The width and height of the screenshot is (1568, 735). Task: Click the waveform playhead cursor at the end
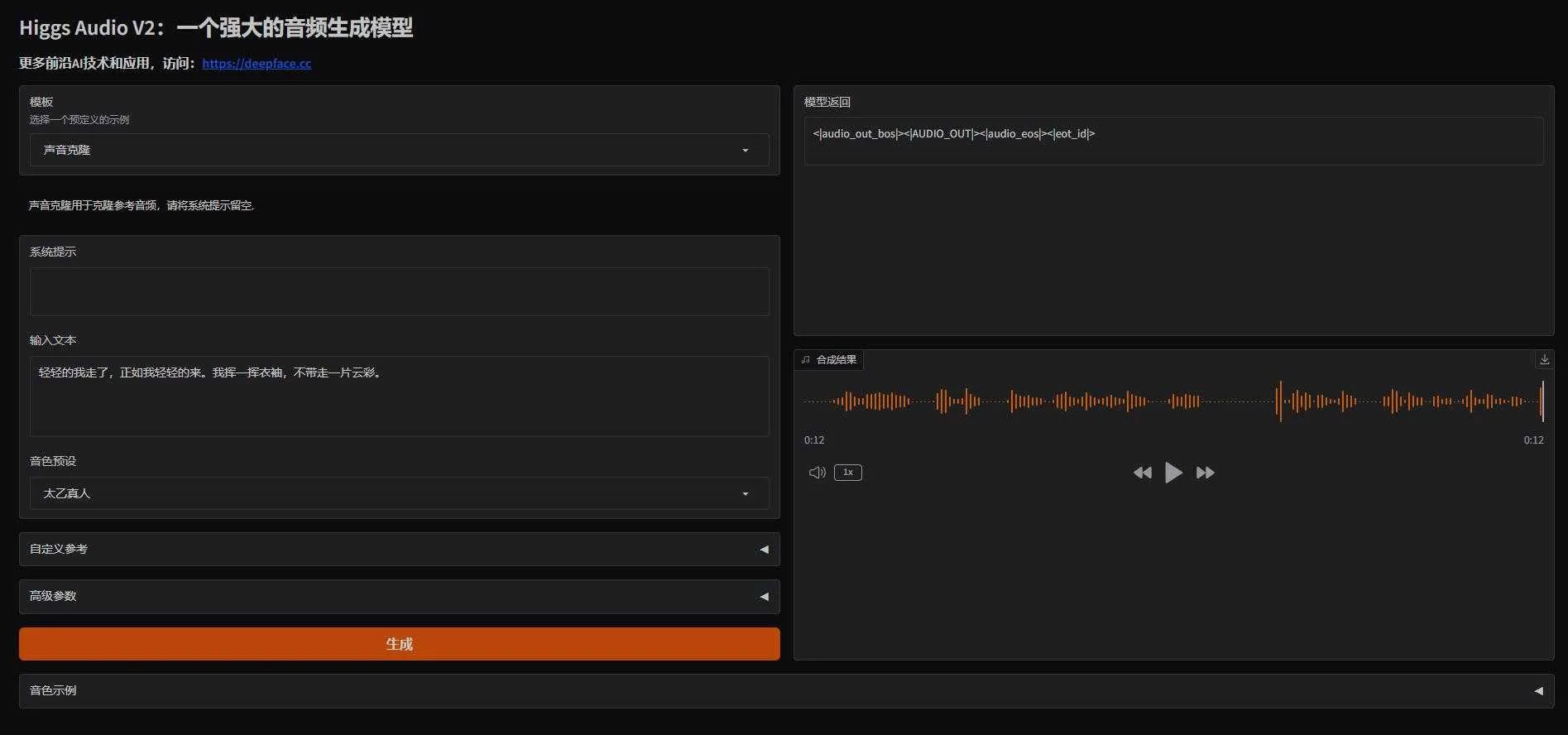tap(1542, 401)
